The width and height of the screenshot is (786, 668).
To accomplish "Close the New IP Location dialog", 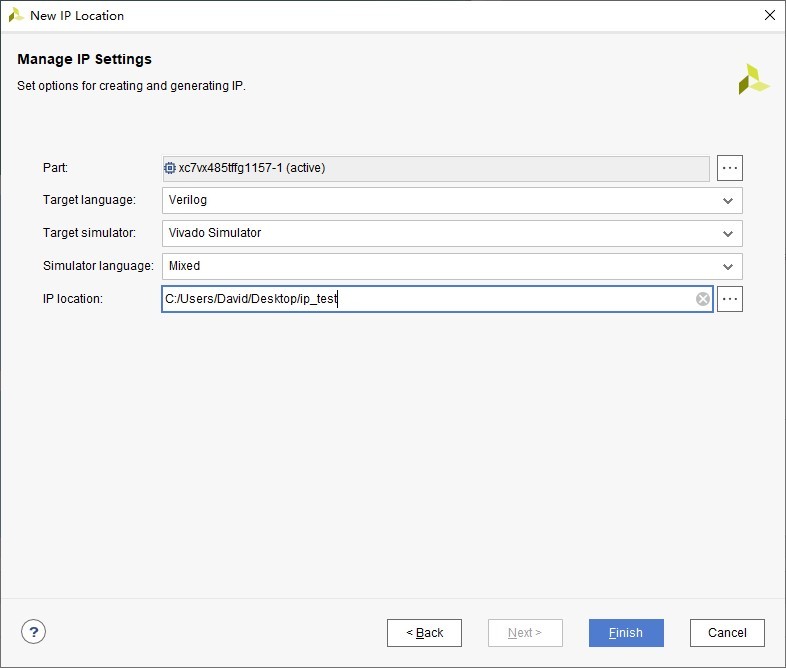I will [770, 15].
